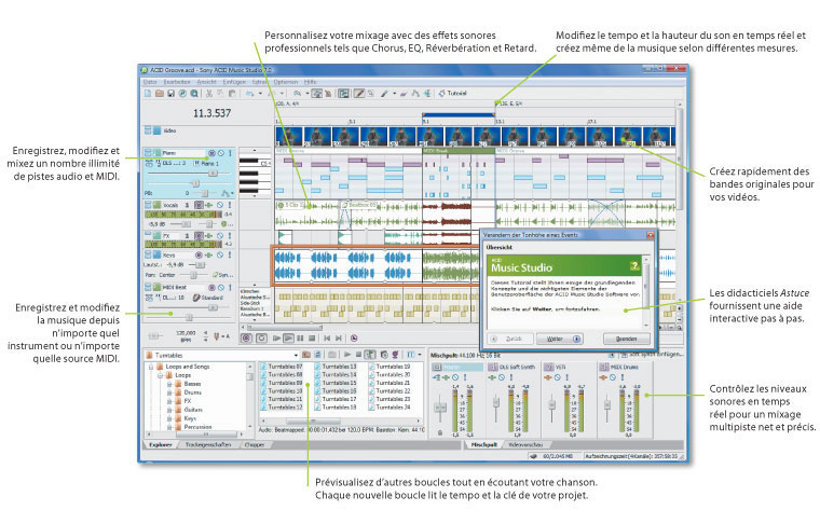Start preview in the Explorer toolbar
The width and height of the screenshot is (820, 524).
pyautogui.click(x=347, y=355)
